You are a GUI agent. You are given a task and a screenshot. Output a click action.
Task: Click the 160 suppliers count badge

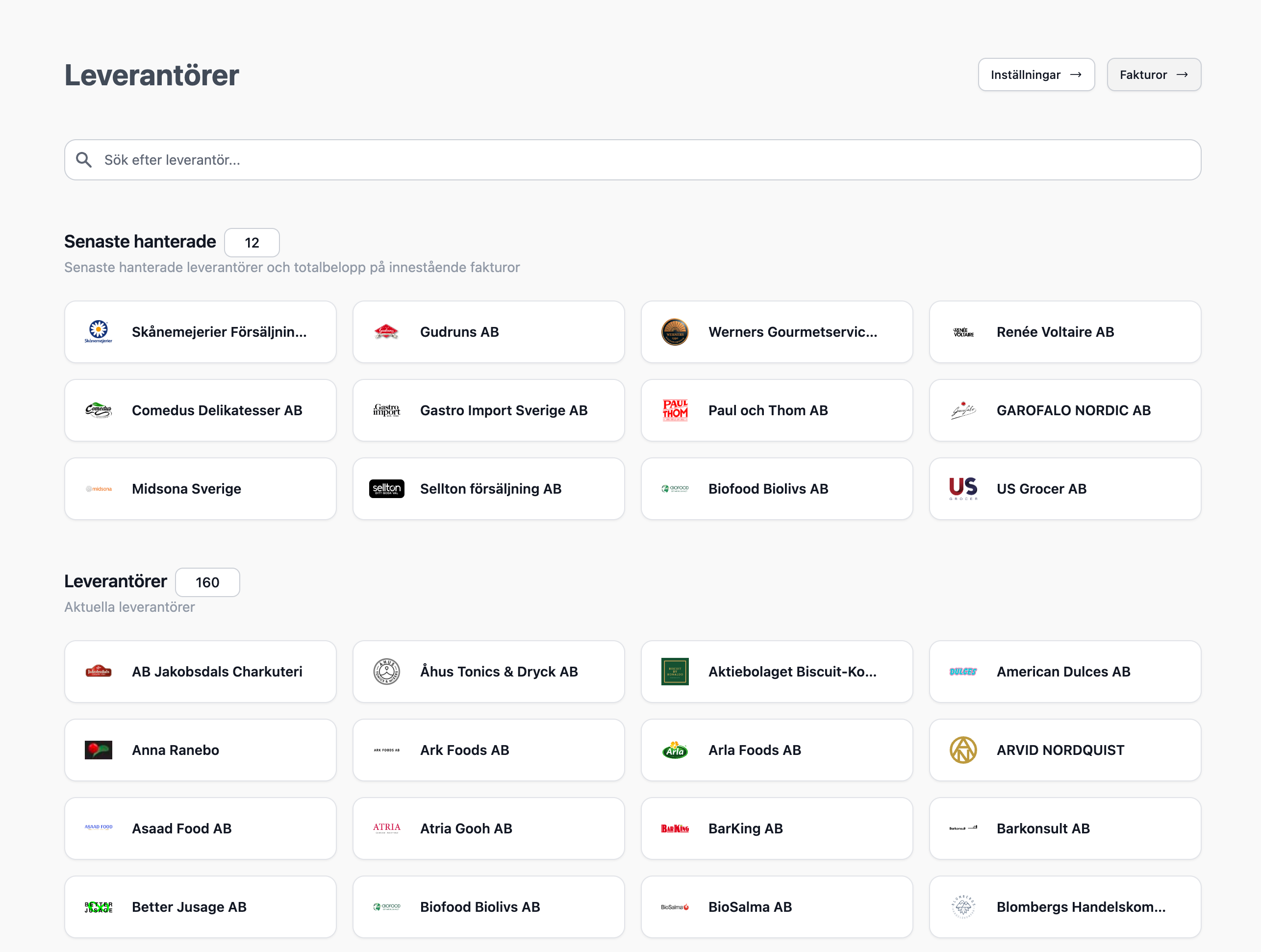(x=207, y=582)
